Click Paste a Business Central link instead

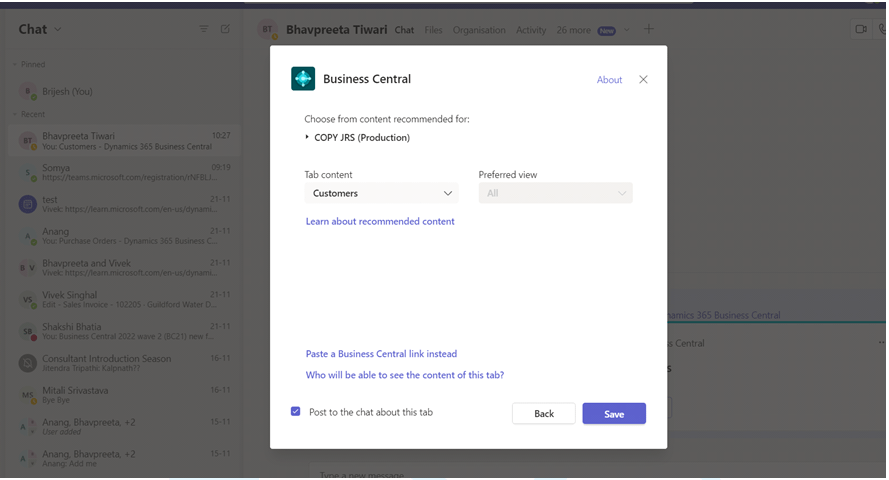(381, 354)
